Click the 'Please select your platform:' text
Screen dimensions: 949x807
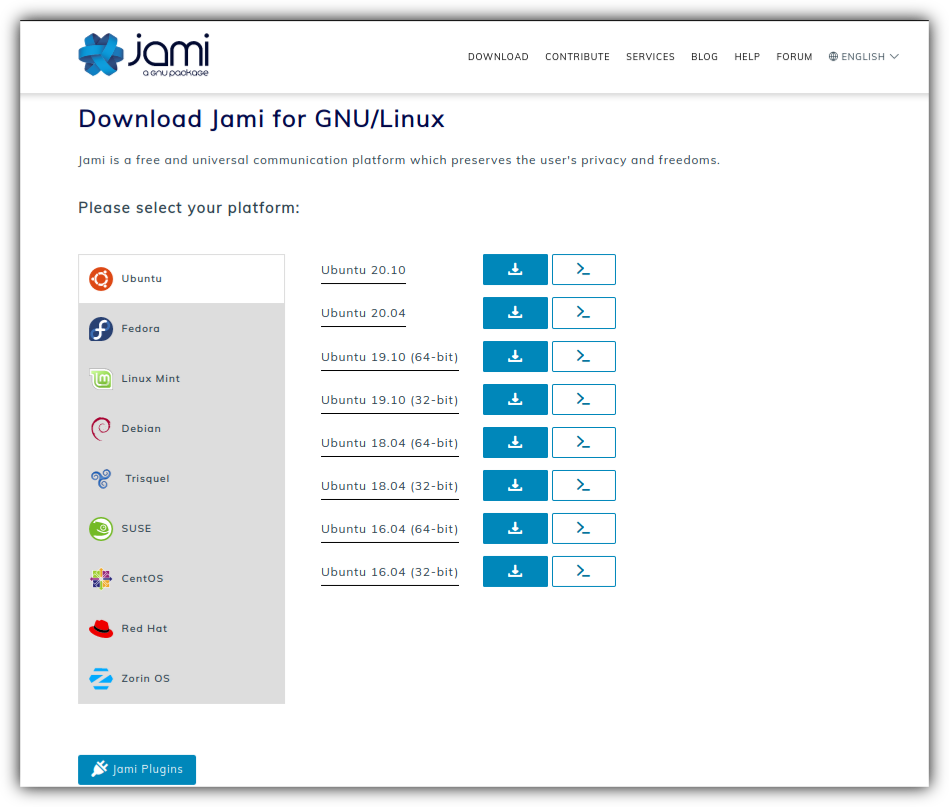(189, 208)
